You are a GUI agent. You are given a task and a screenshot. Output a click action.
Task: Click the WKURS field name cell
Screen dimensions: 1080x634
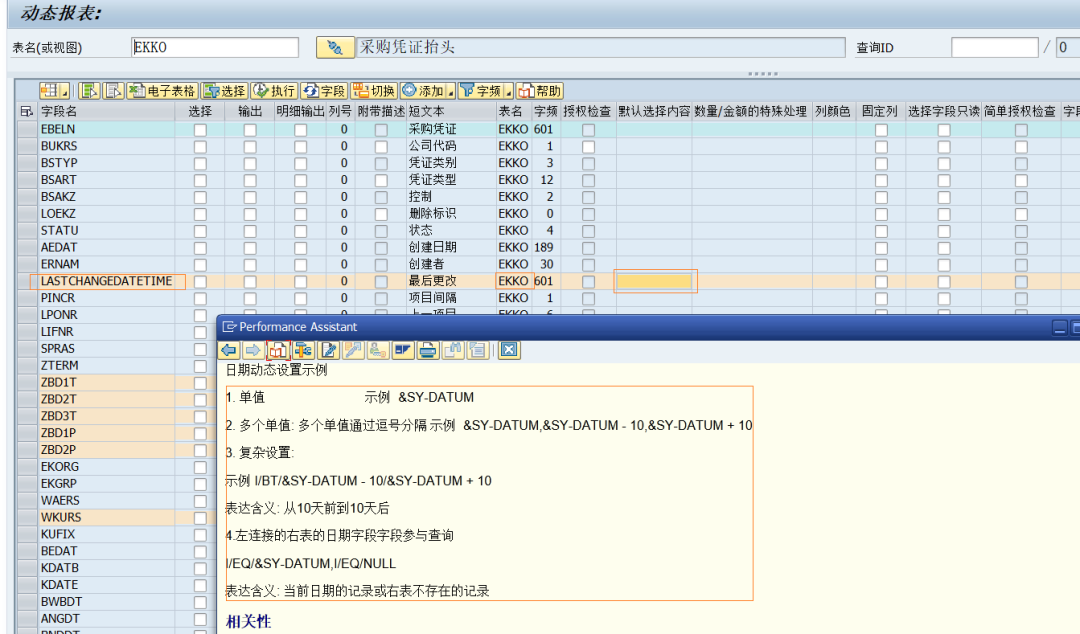pyautogui.click(x=107, y=517)
